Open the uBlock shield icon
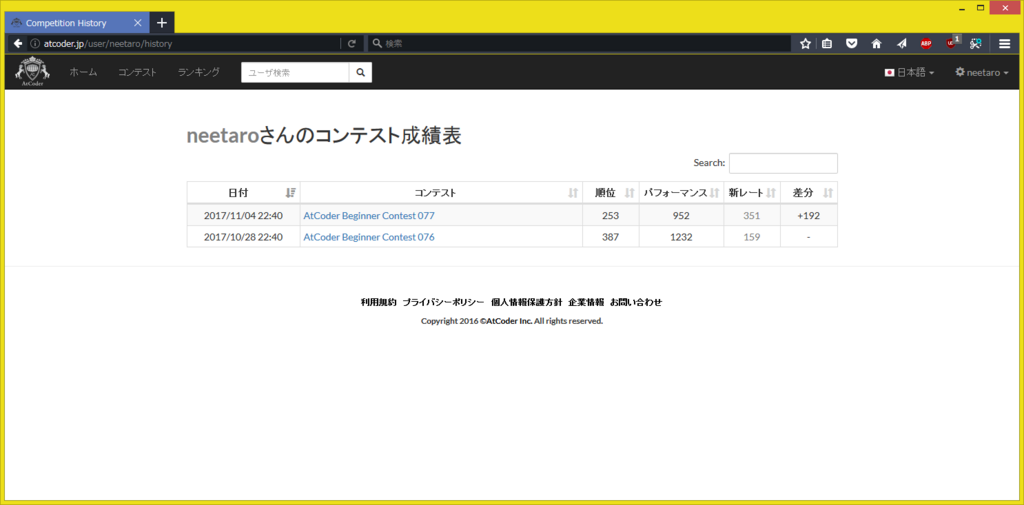 [x=952, y=44]
